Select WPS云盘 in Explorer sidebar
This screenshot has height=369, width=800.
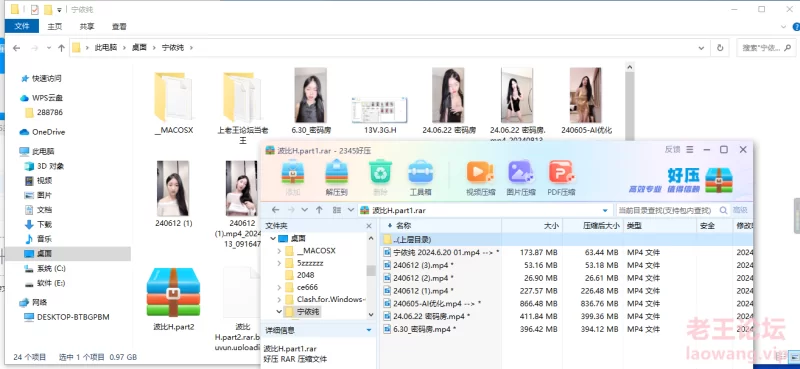(41, 97)
